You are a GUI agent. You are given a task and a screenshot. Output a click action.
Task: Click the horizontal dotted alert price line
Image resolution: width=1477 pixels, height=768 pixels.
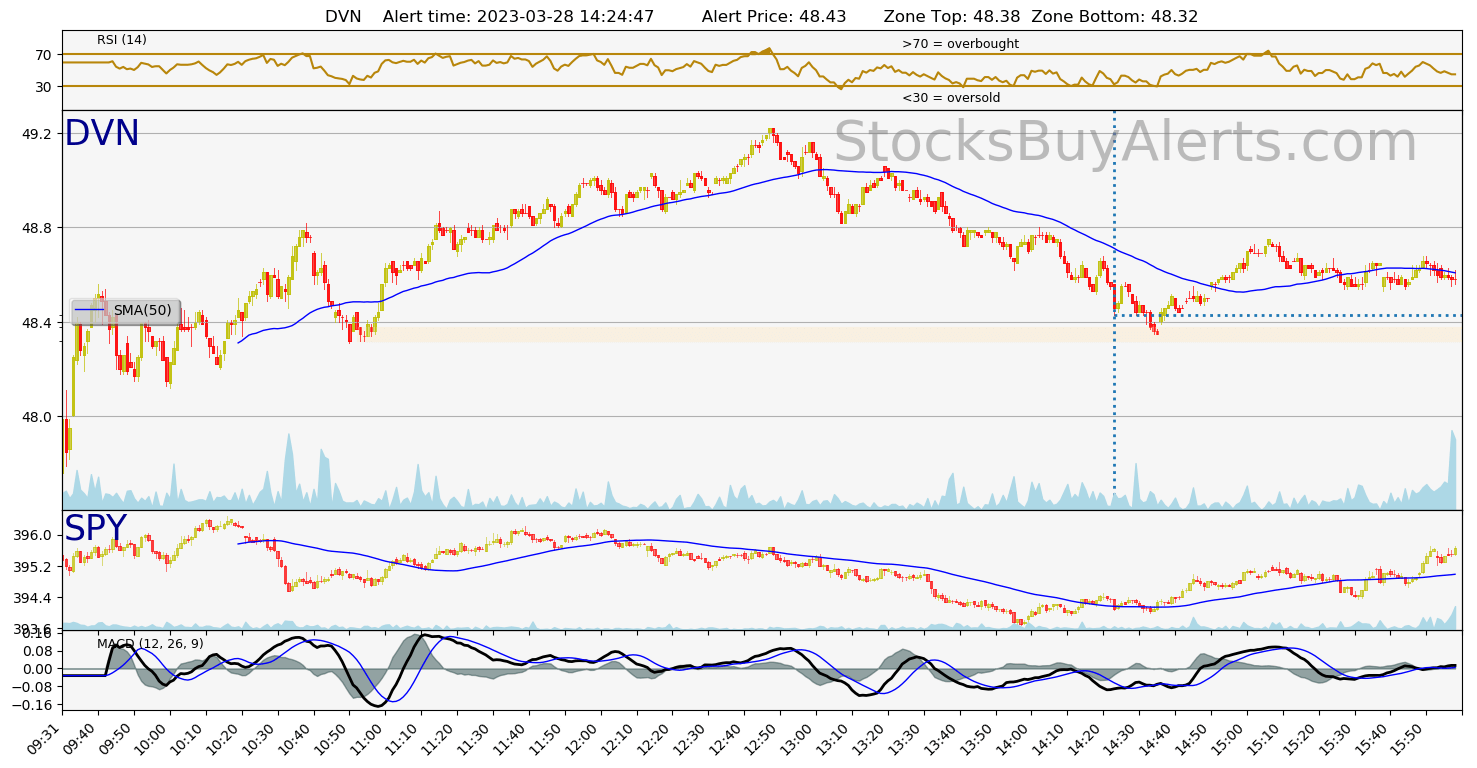[1289, 316]
